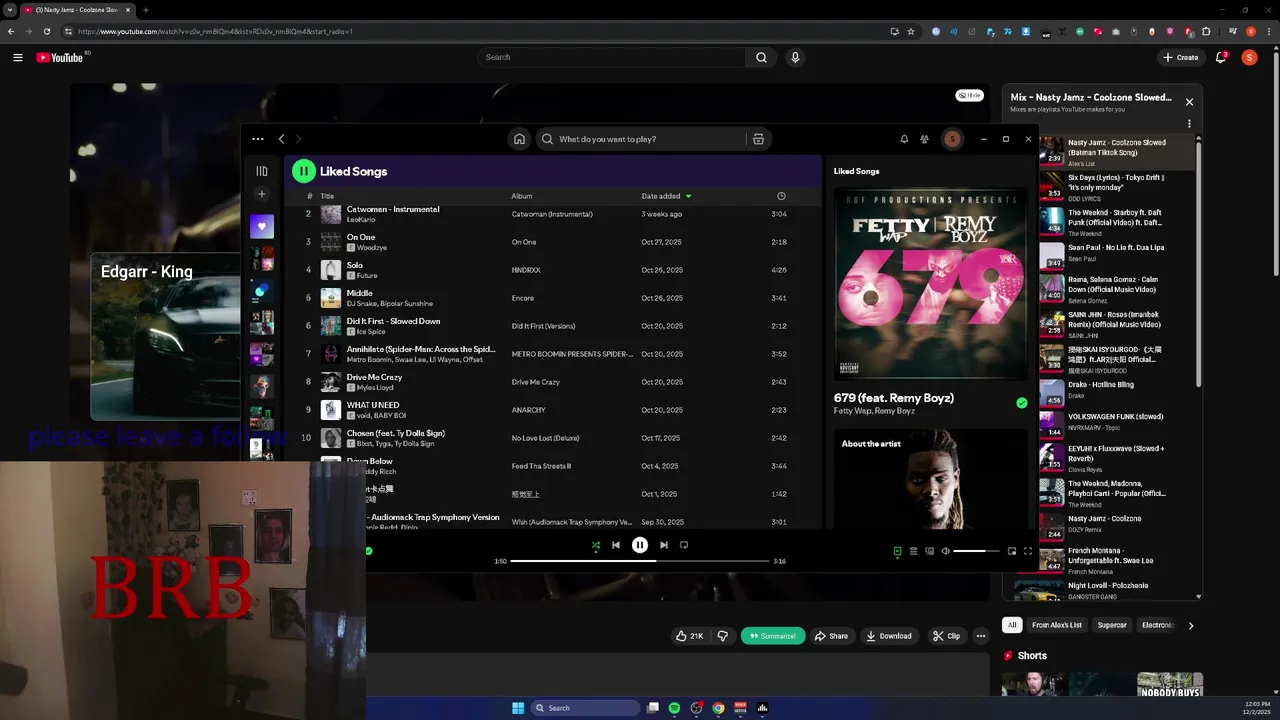Skip to next track in Spotify

[x=664, y=545]
